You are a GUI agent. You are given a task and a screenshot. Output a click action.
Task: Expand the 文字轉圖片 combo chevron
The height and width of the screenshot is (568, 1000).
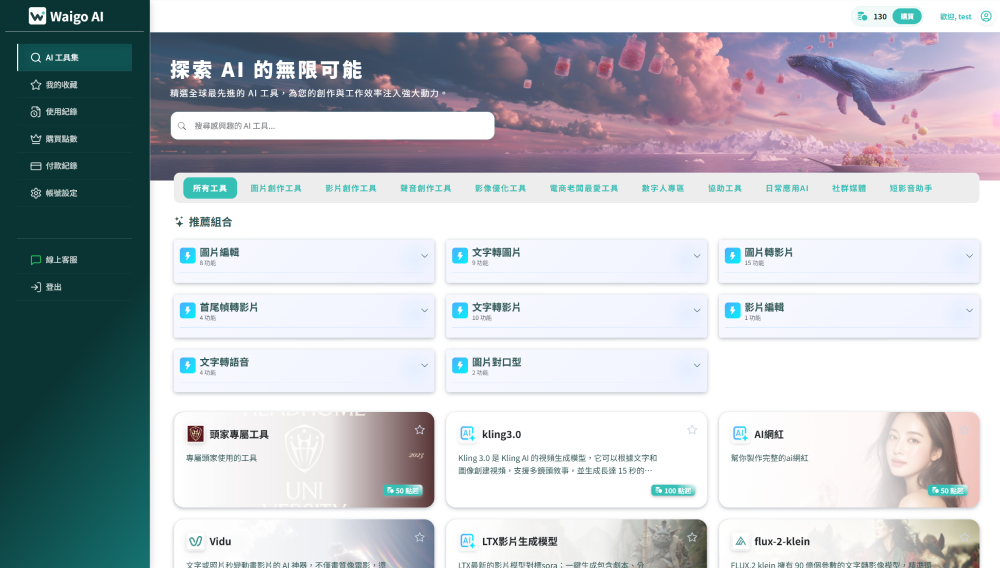pyautogui.click(x=697, y=256)
